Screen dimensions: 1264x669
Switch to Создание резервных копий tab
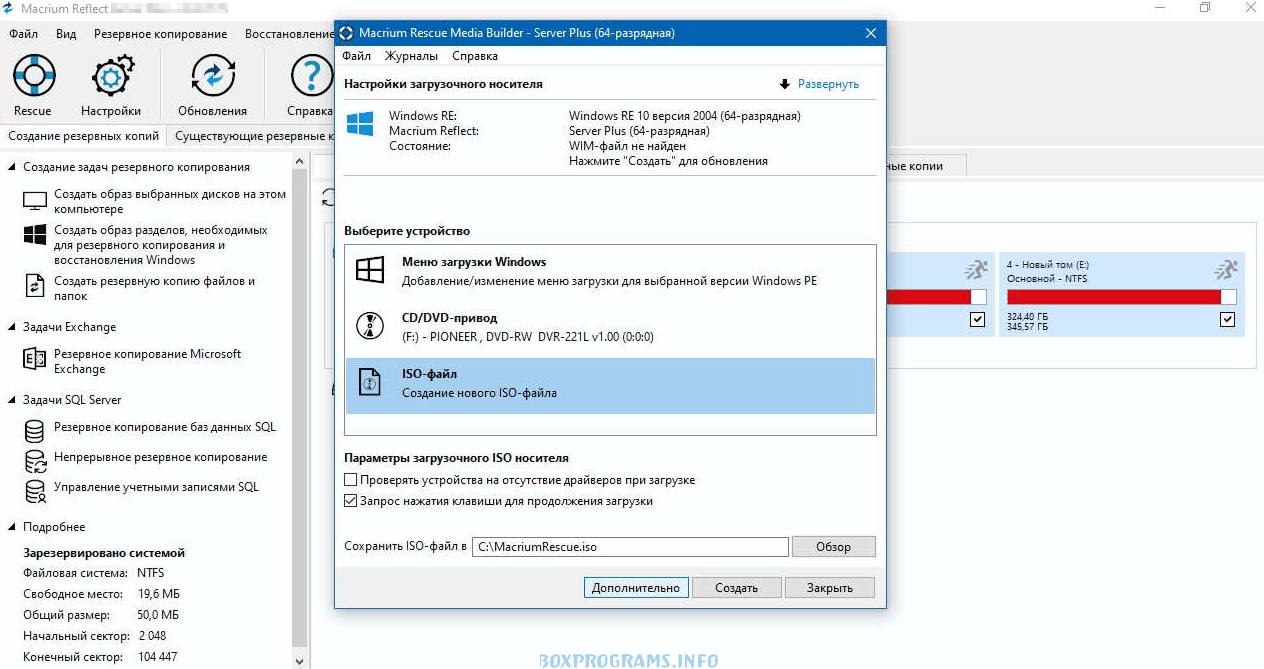84,135
